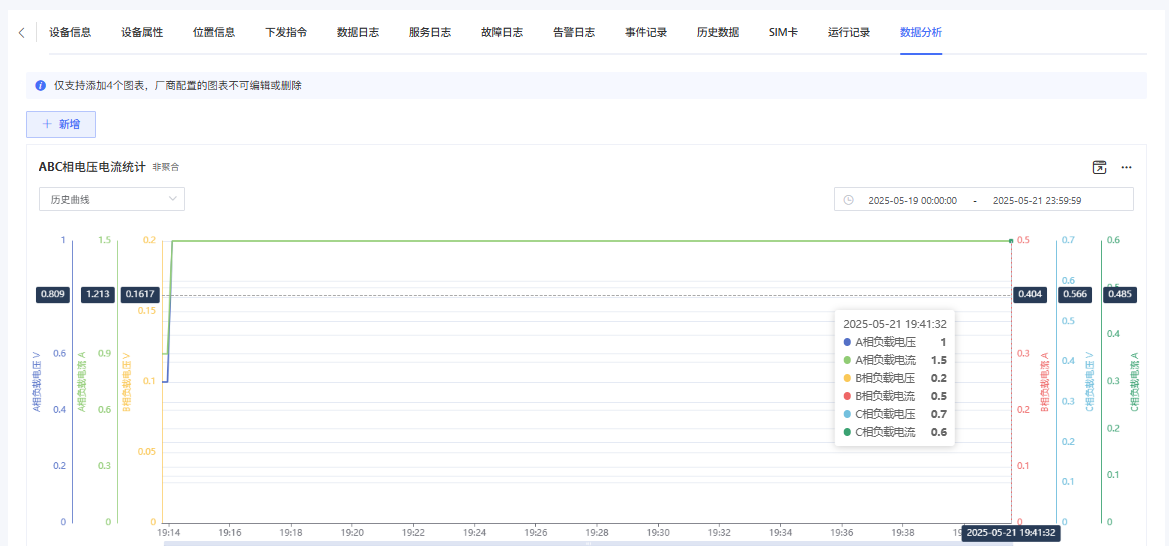1169x546 pixels.
Task: Click the end date 2025-05-21 23:59:59 field
Action: pyautogui.click(x=1036, y=200)
